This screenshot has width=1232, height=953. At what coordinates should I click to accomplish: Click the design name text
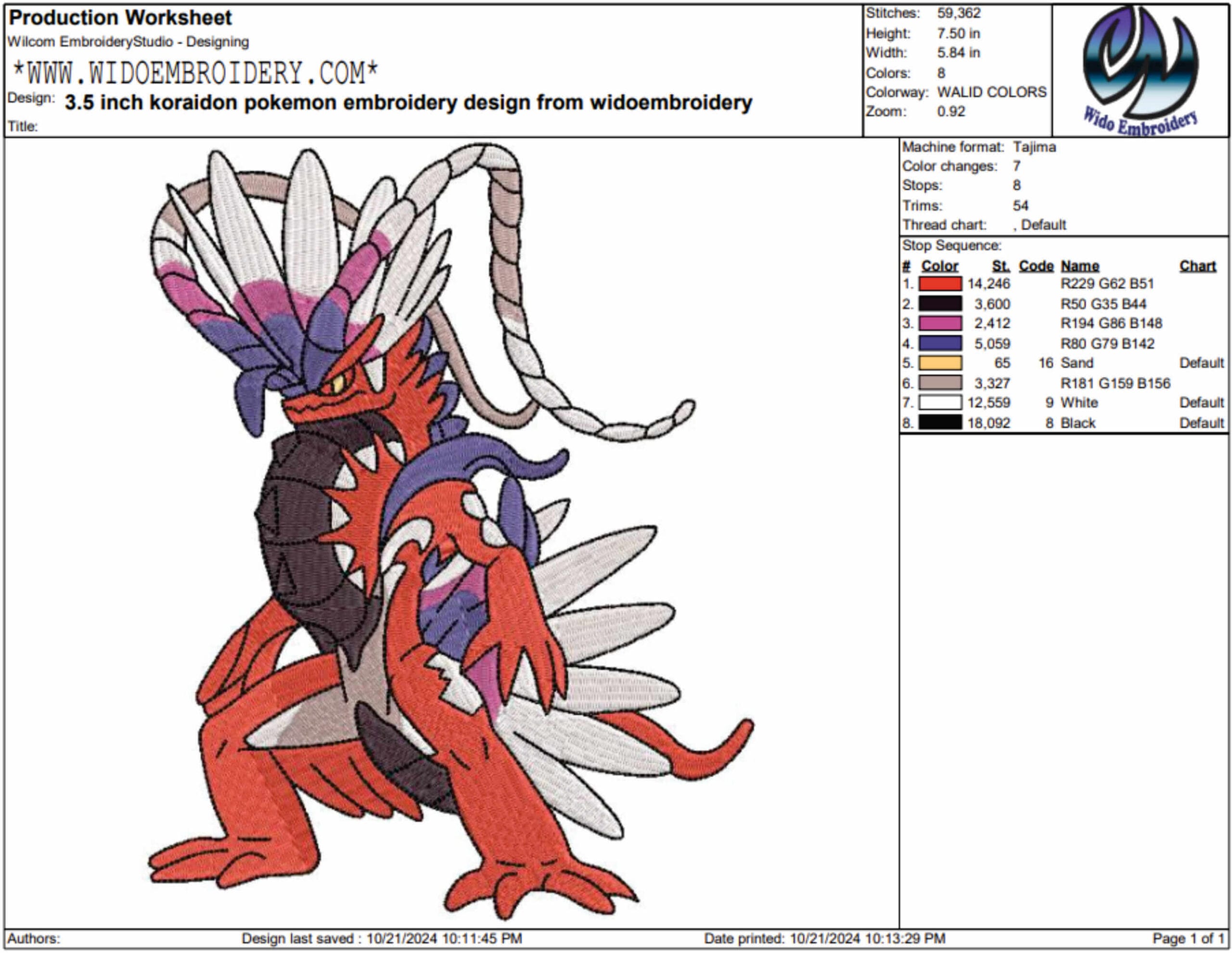[408, 103]
